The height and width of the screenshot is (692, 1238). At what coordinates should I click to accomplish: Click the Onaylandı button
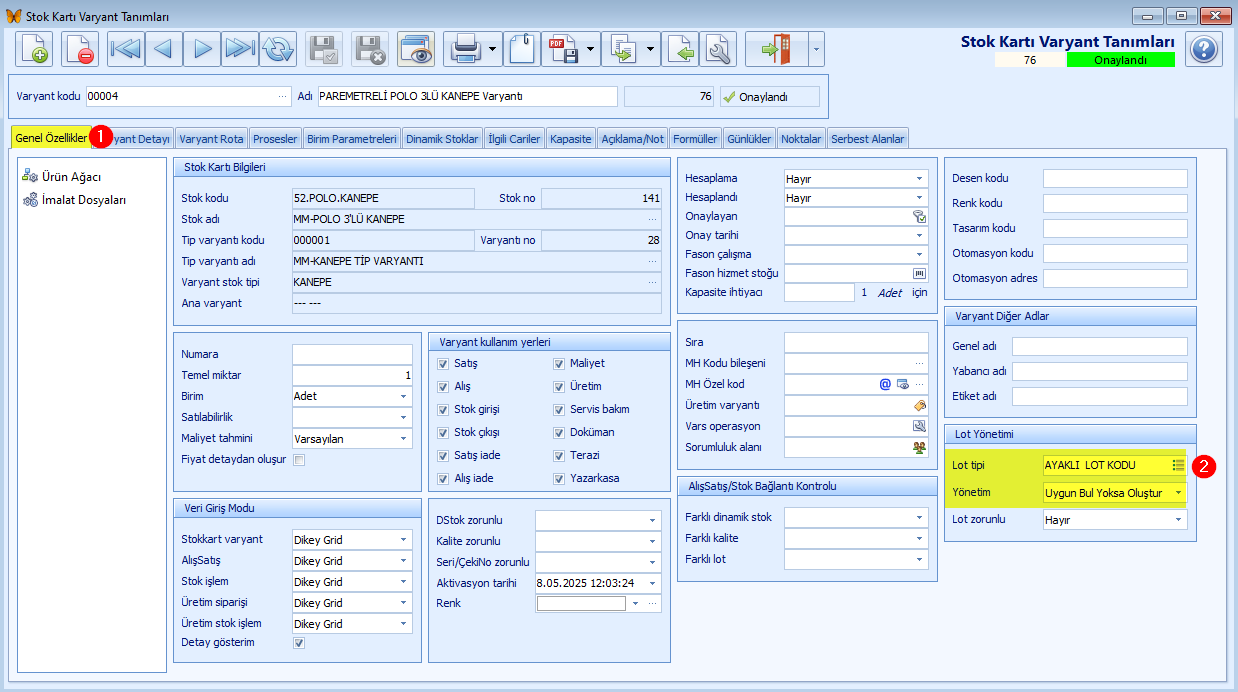pos(769,97)
